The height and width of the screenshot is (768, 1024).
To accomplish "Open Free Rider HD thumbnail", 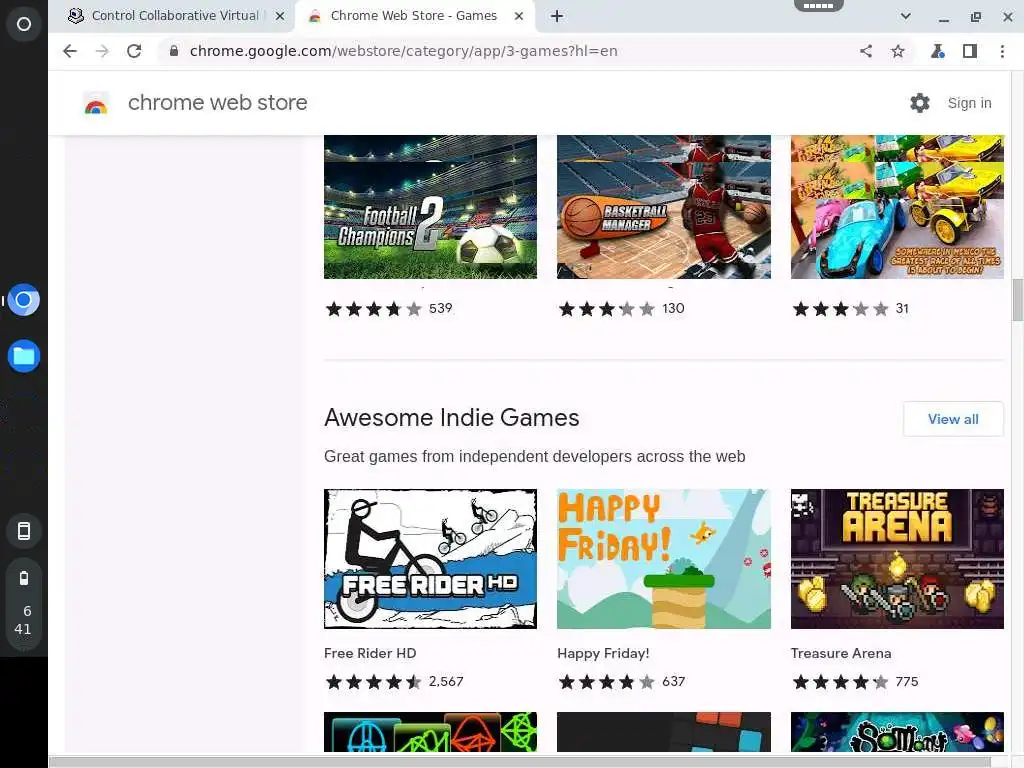I will 430,559.
